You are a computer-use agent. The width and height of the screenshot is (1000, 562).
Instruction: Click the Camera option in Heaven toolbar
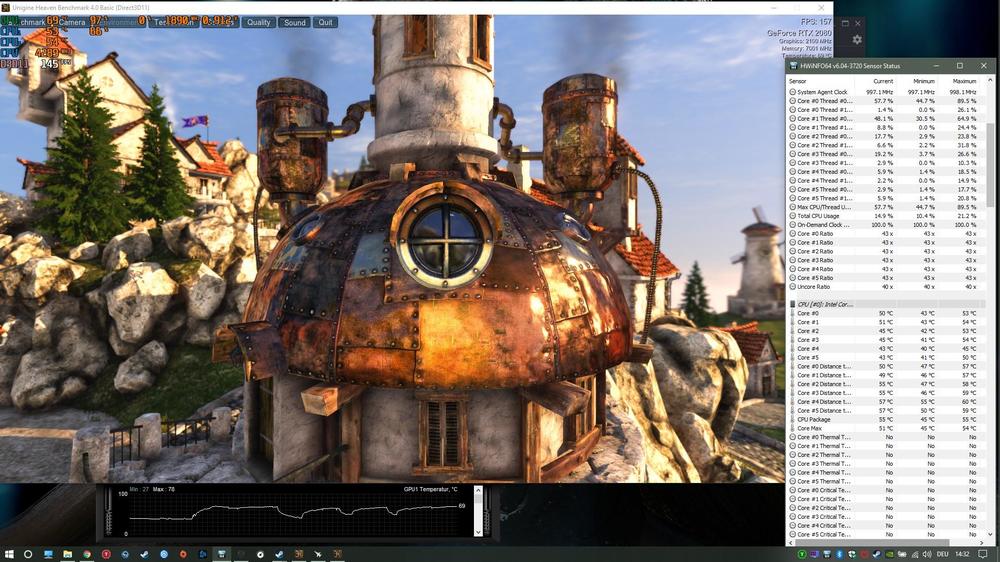(72, 22)
